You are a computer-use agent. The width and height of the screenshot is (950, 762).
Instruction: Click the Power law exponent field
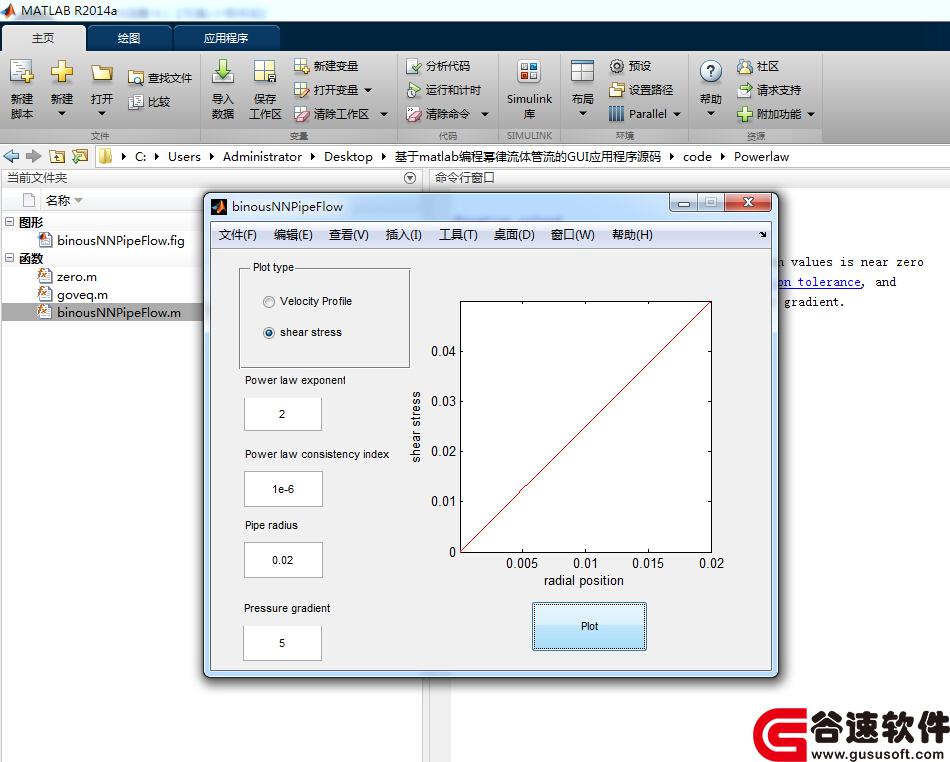coord(283,414)
